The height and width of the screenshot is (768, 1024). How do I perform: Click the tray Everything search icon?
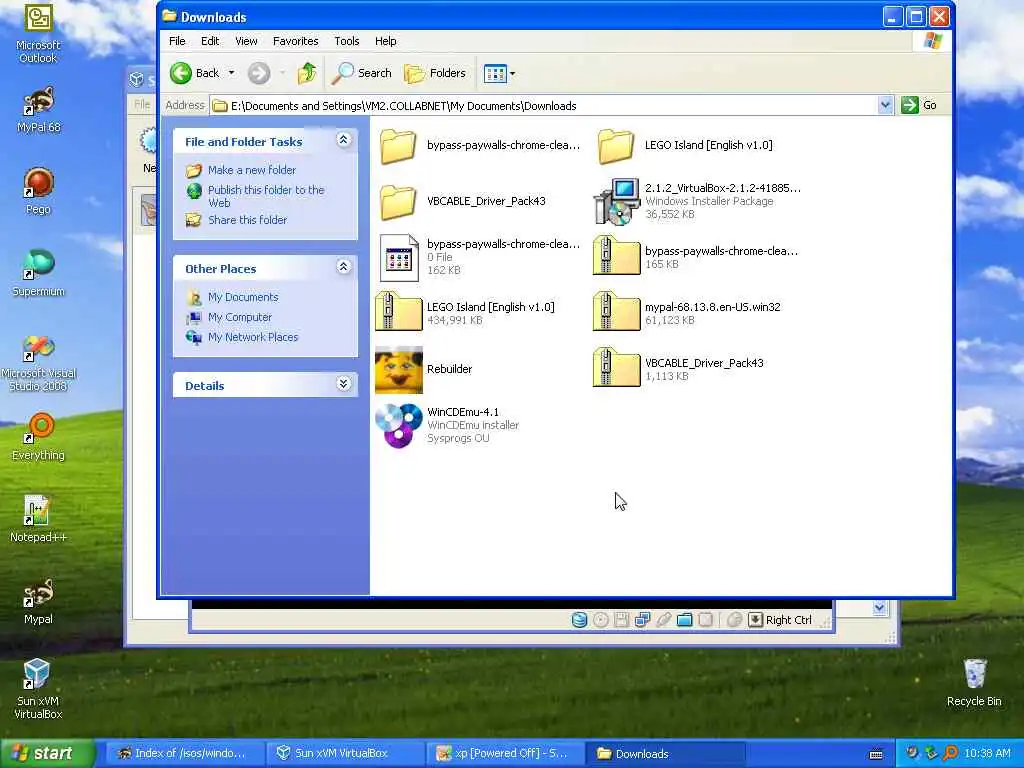pyautogui.click(x=950, y=754)
